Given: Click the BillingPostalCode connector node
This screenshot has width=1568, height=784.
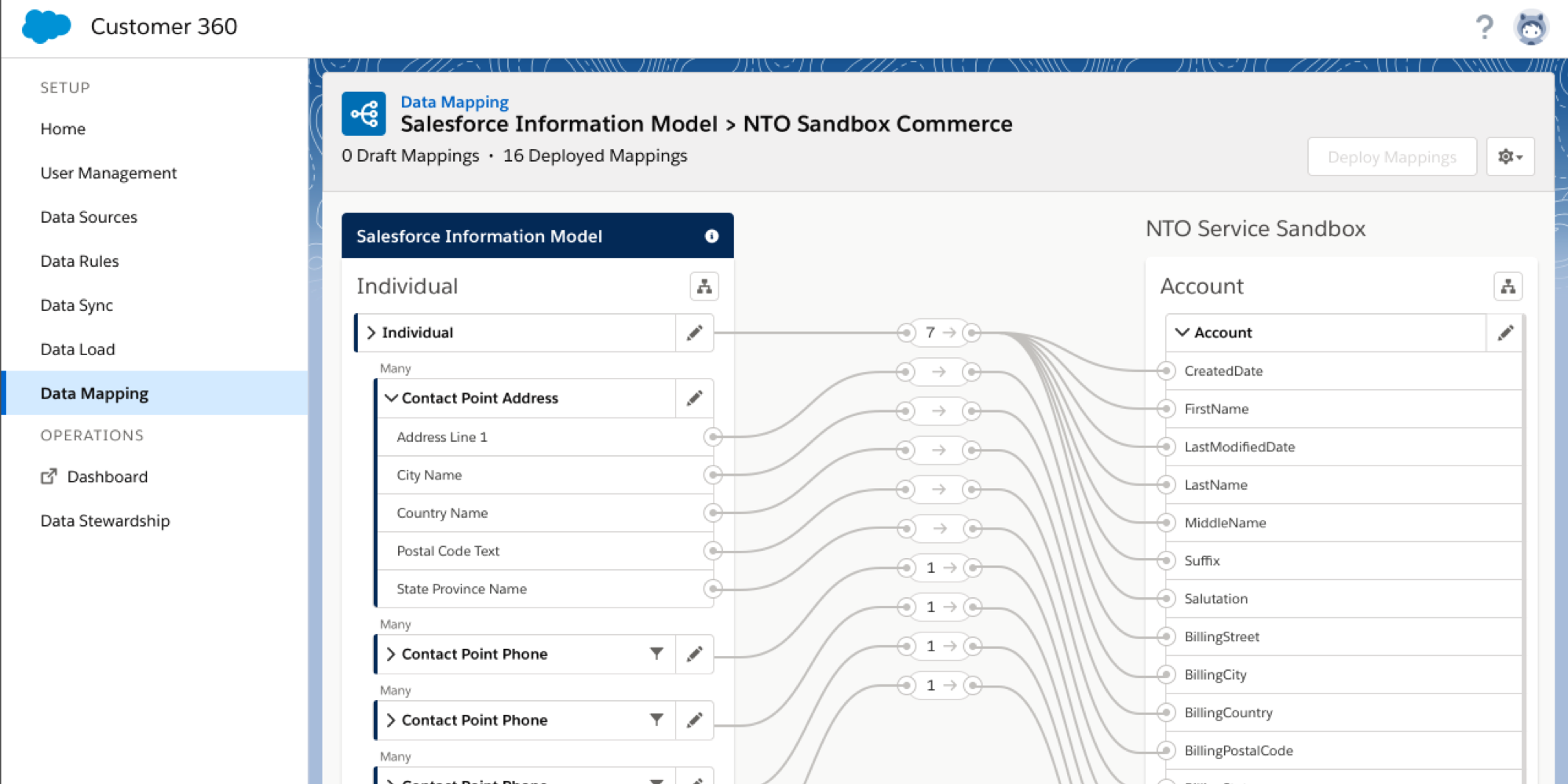Looking at the screenshot, I should coord(1166,750).
